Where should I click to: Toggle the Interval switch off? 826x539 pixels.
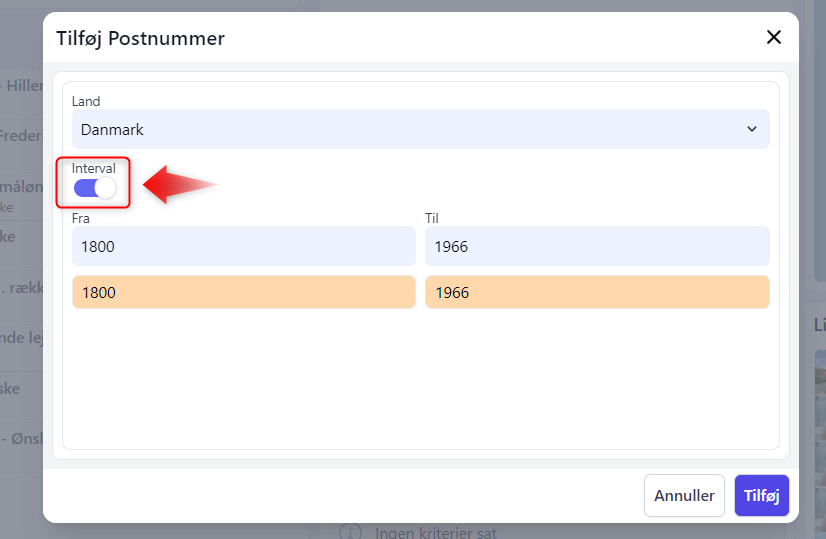click(95, 188)
